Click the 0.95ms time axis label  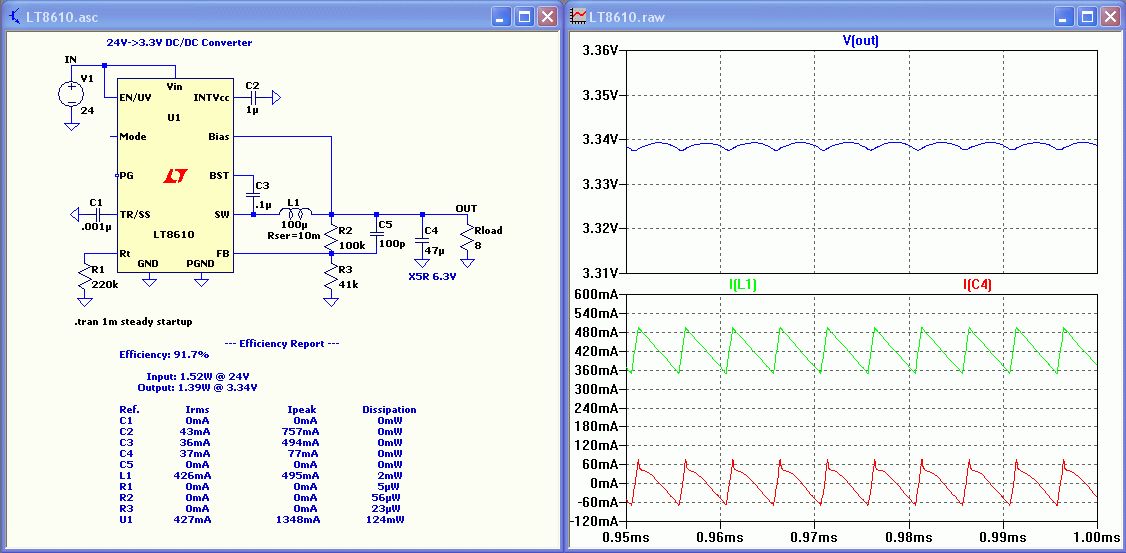(x=626, y=538)
